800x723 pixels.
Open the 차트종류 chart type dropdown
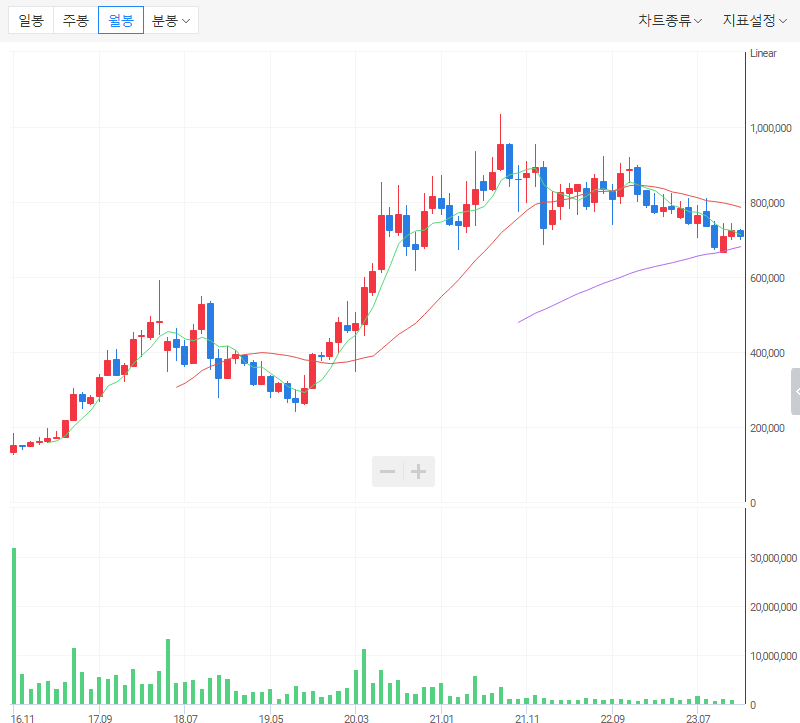[670, 20]
